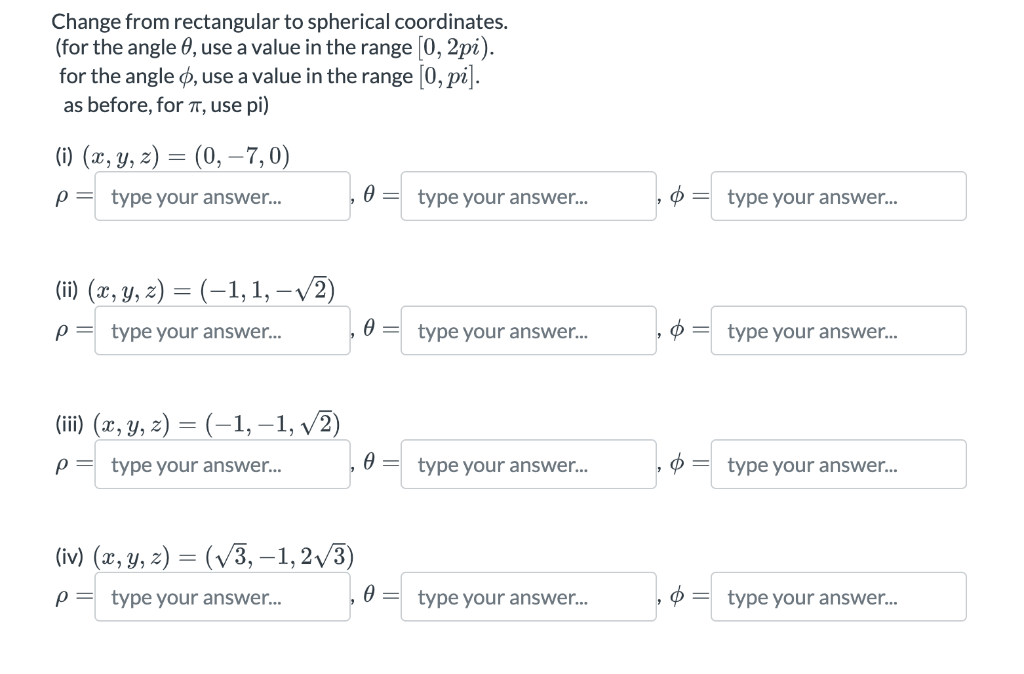Viewport: 1024px width, 674px height.
Task: Focus the theta input for part (ii)
Action: pyautogui.click(x=529, y=330)
